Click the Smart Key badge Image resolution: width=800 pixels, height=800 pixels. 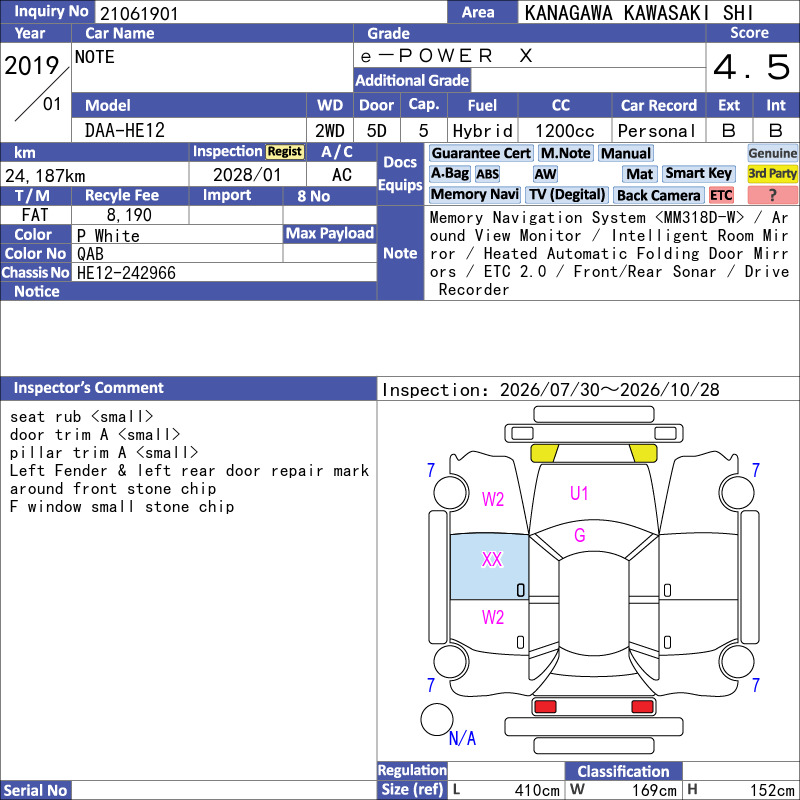pyautogui.click(x=698, y=173)
